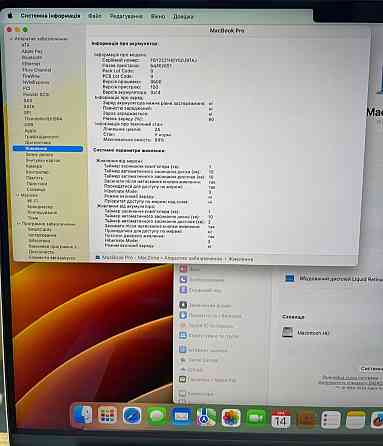Select Ethernet in the hardware list
This screenshot has width=383, height=446.
pyautogui.click(x=31, y=63)
